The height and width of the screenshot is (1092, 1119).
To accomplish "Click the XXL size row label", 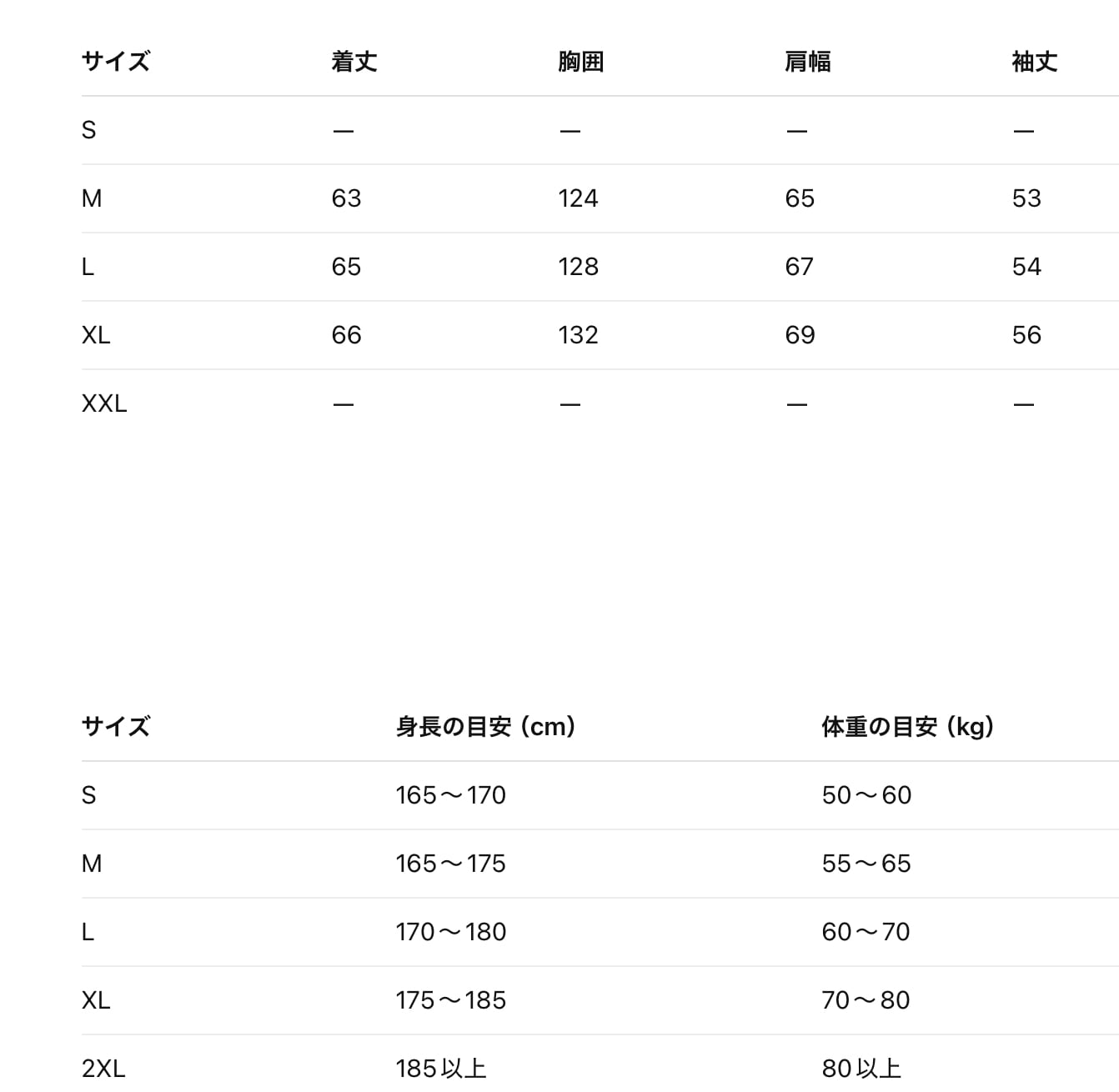I will [104, 403].
